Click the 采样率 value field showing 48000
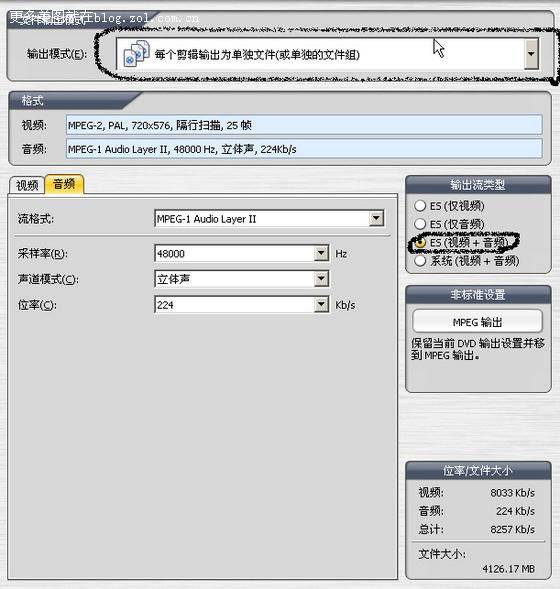The width and height of the screenshot is (560, 589). 234,254
